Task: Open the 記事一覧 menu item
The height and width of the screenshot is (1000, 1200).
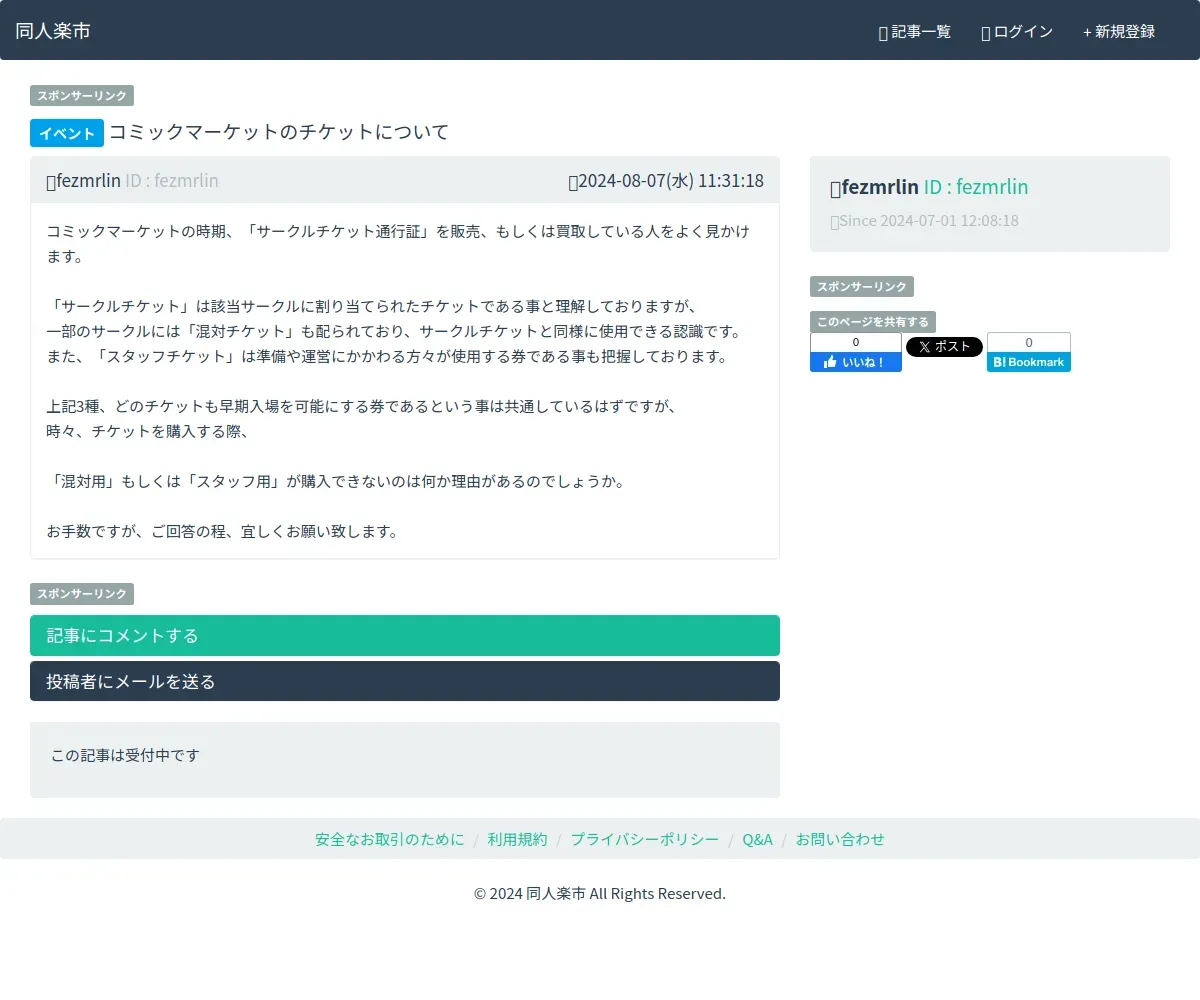Action: (x=914, y=32)
